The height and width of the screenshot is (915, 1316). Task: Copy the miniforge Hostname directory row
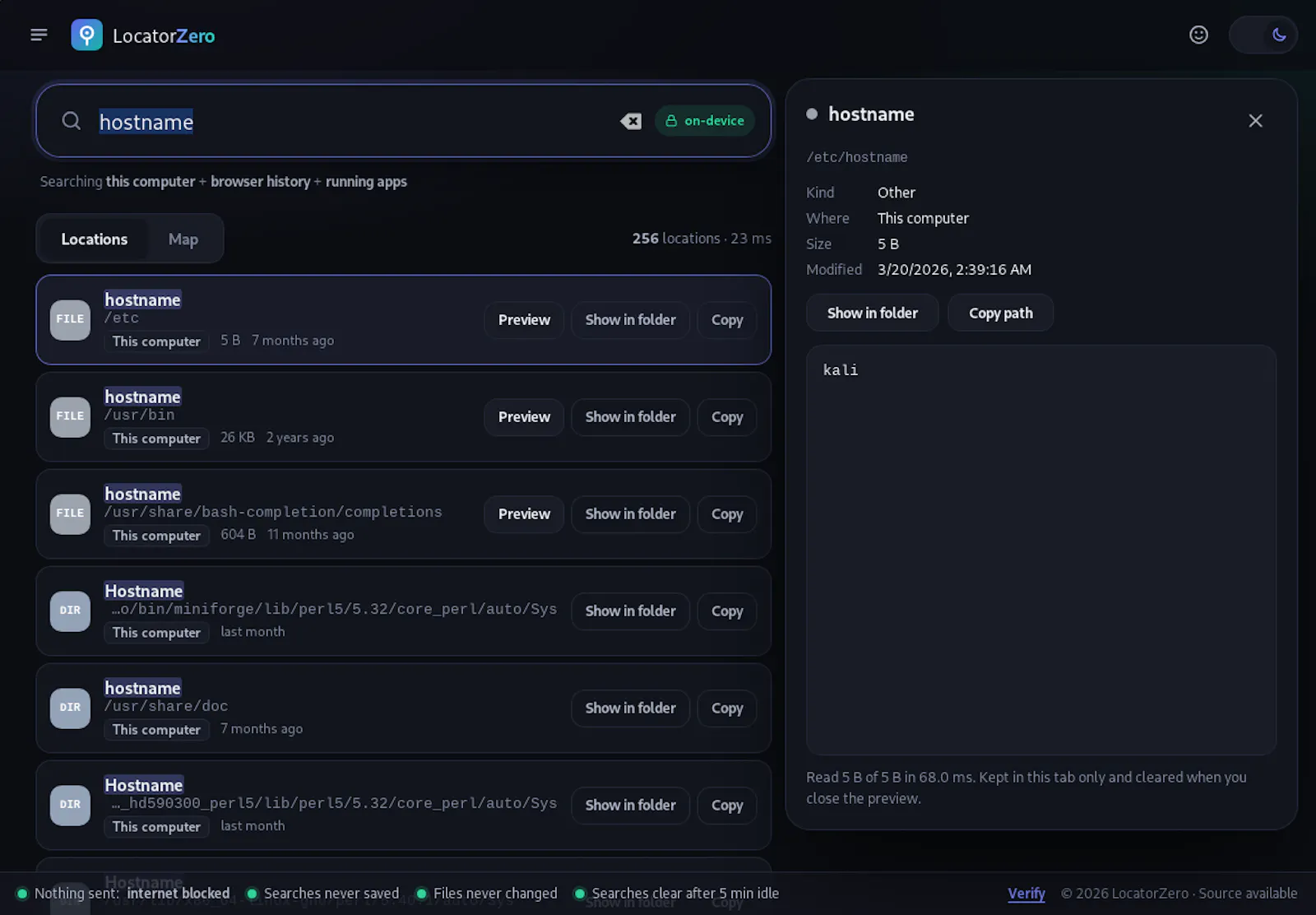pos(727,611)
